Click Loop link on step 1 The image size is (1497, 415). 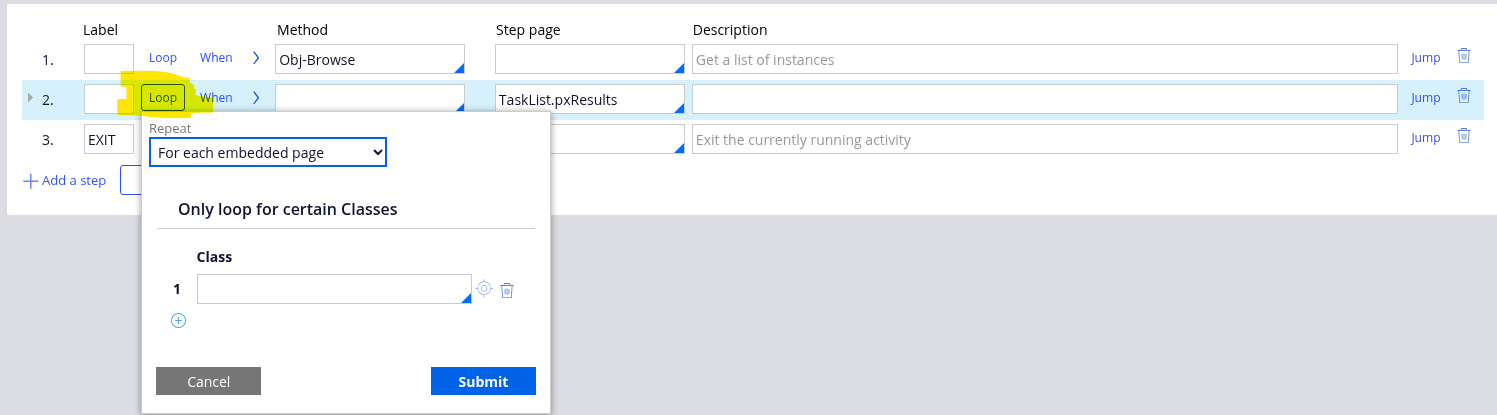coord(163,58)
